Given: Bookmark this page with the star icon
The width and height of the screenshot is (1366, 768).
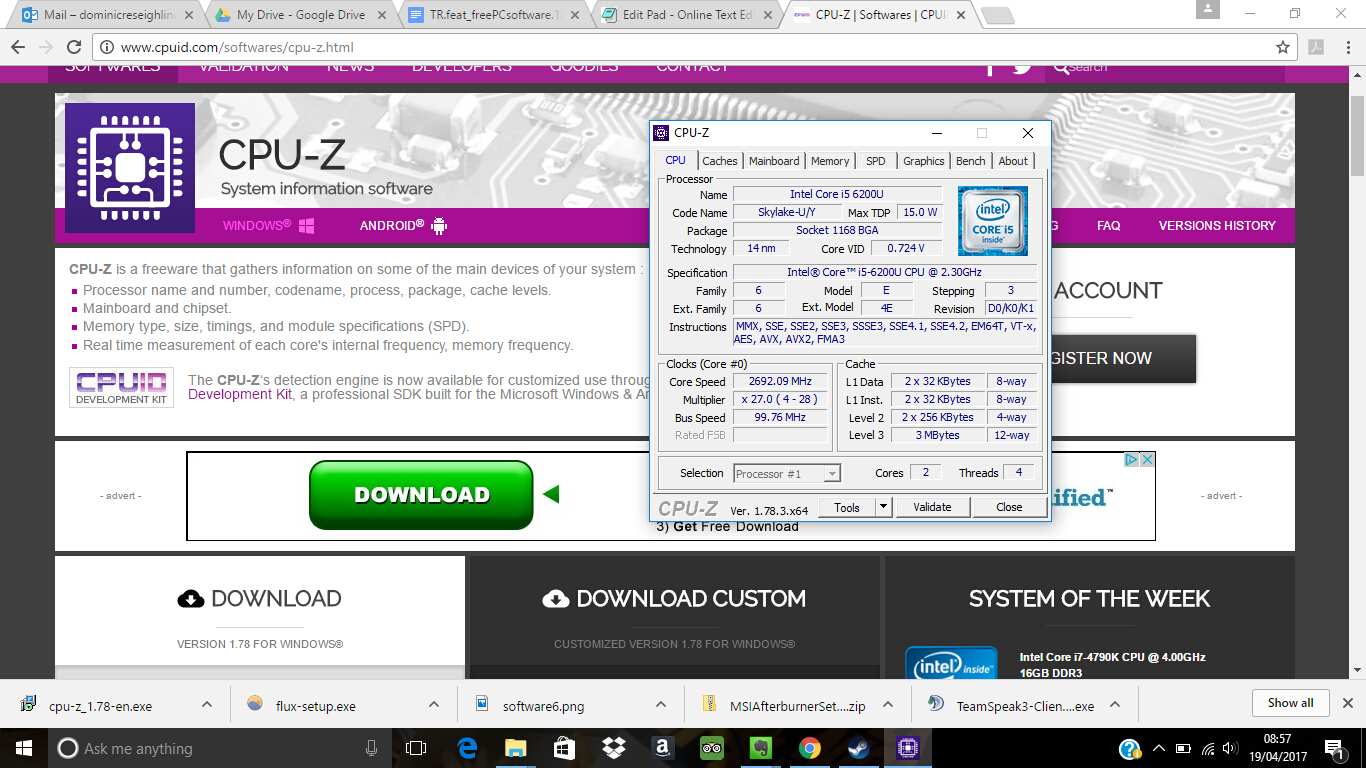Looking at the screenshot, I should pyautogui.click(x=1283, y=47).
